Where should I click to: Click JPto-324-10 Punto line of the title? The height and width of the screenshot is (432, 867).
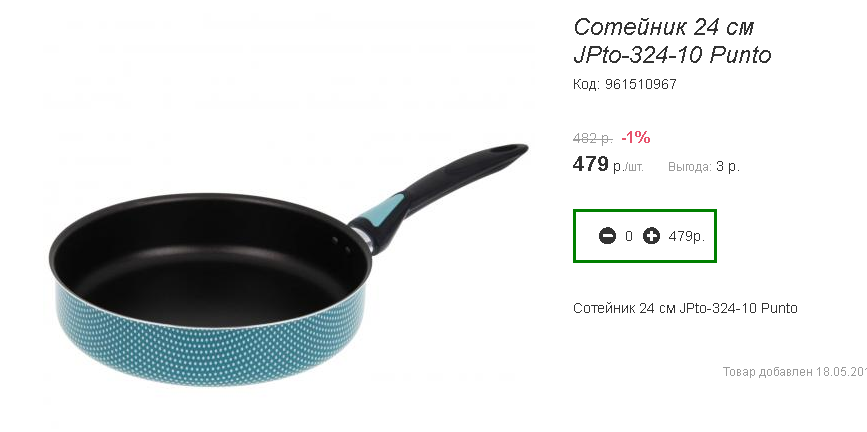[672, 55]
